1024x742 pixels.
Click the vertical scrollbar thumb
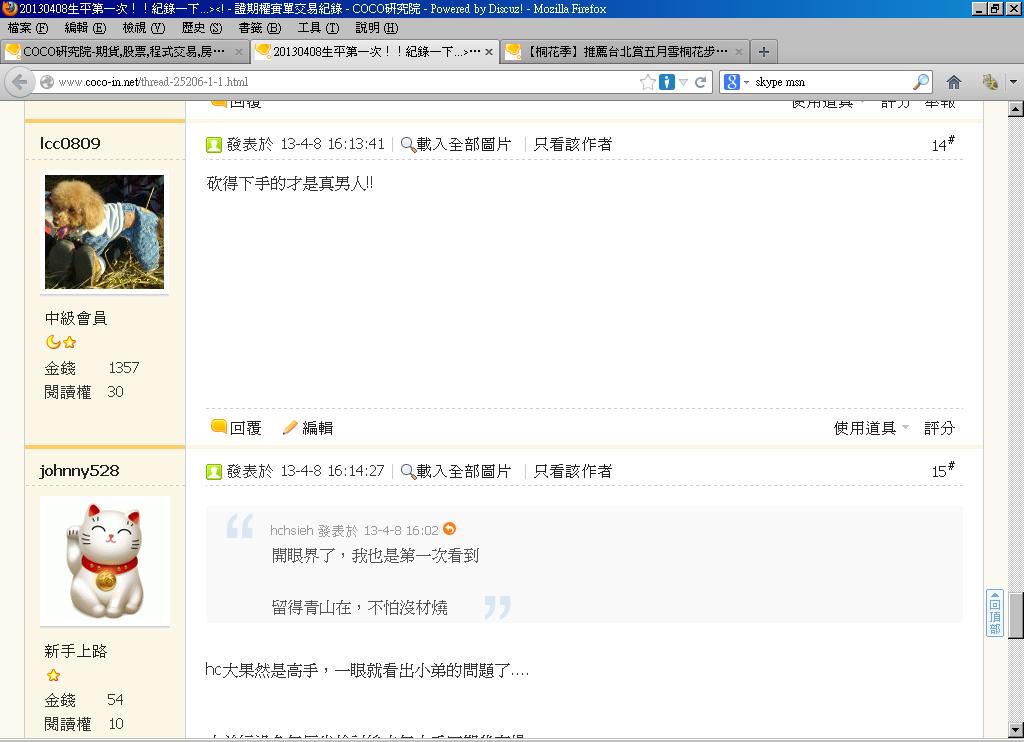point(1016,615)
